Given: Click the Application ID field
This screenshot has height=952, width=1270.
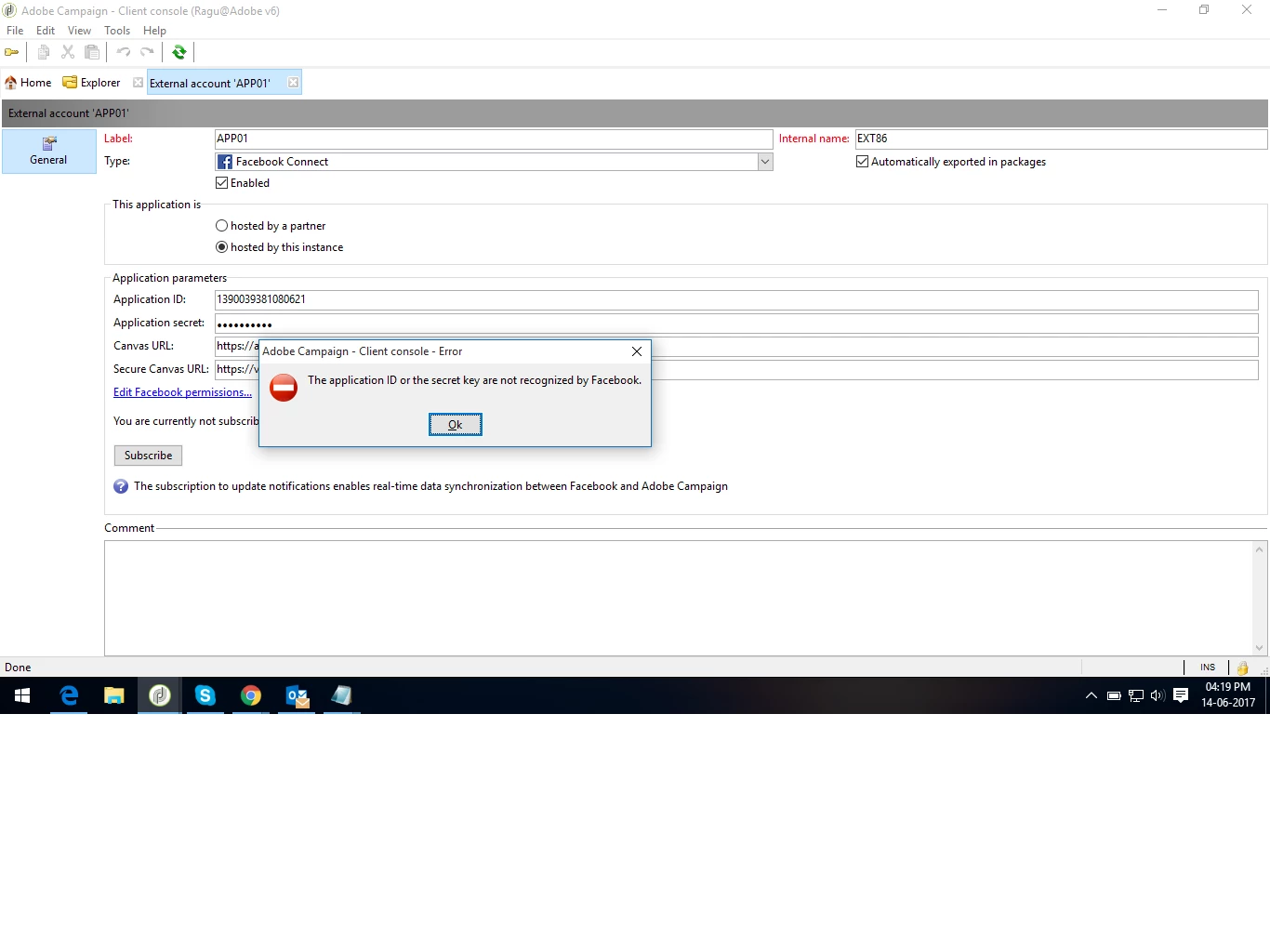Looking at the screenshot, I should point(736,299).
